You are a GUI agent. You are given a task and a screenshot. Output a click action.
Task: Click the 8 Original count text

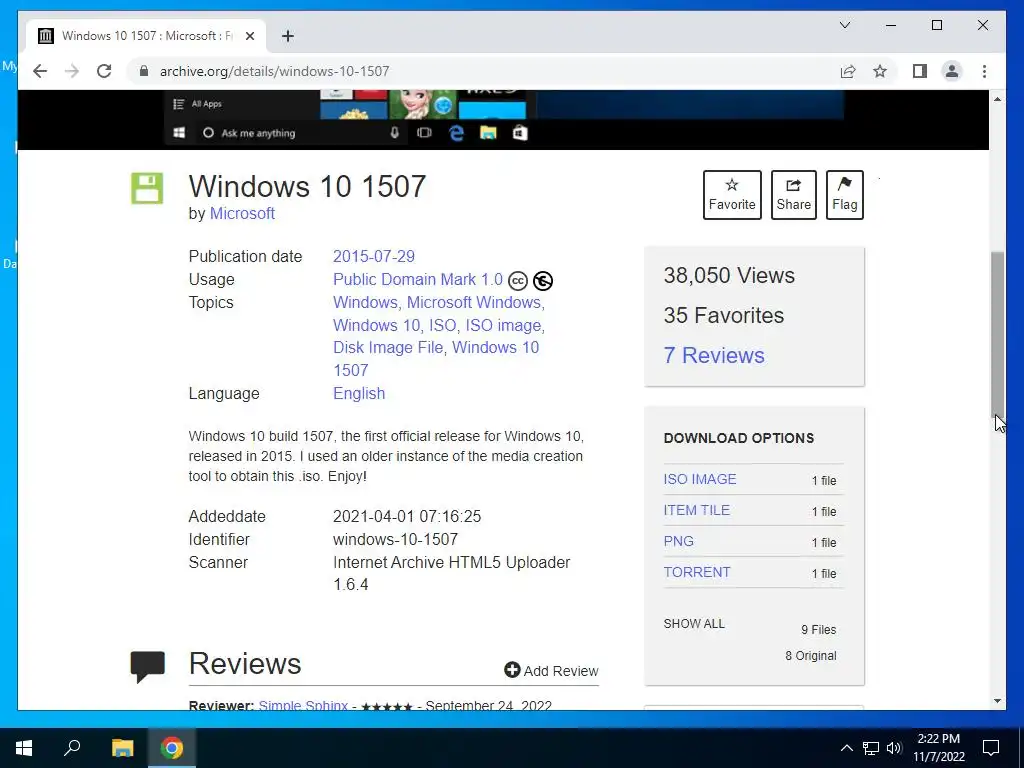point(810,656)
